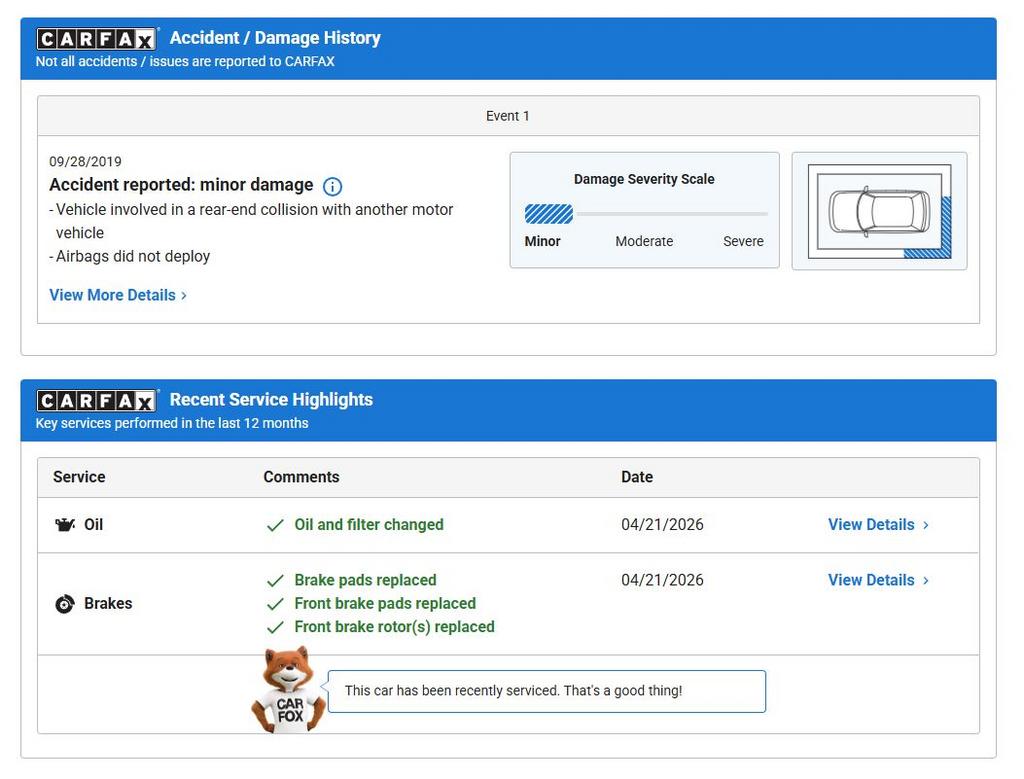Click Oil and filter changed text
Viewport: 1024px width, 779px height.
click(x=369, y=524)
